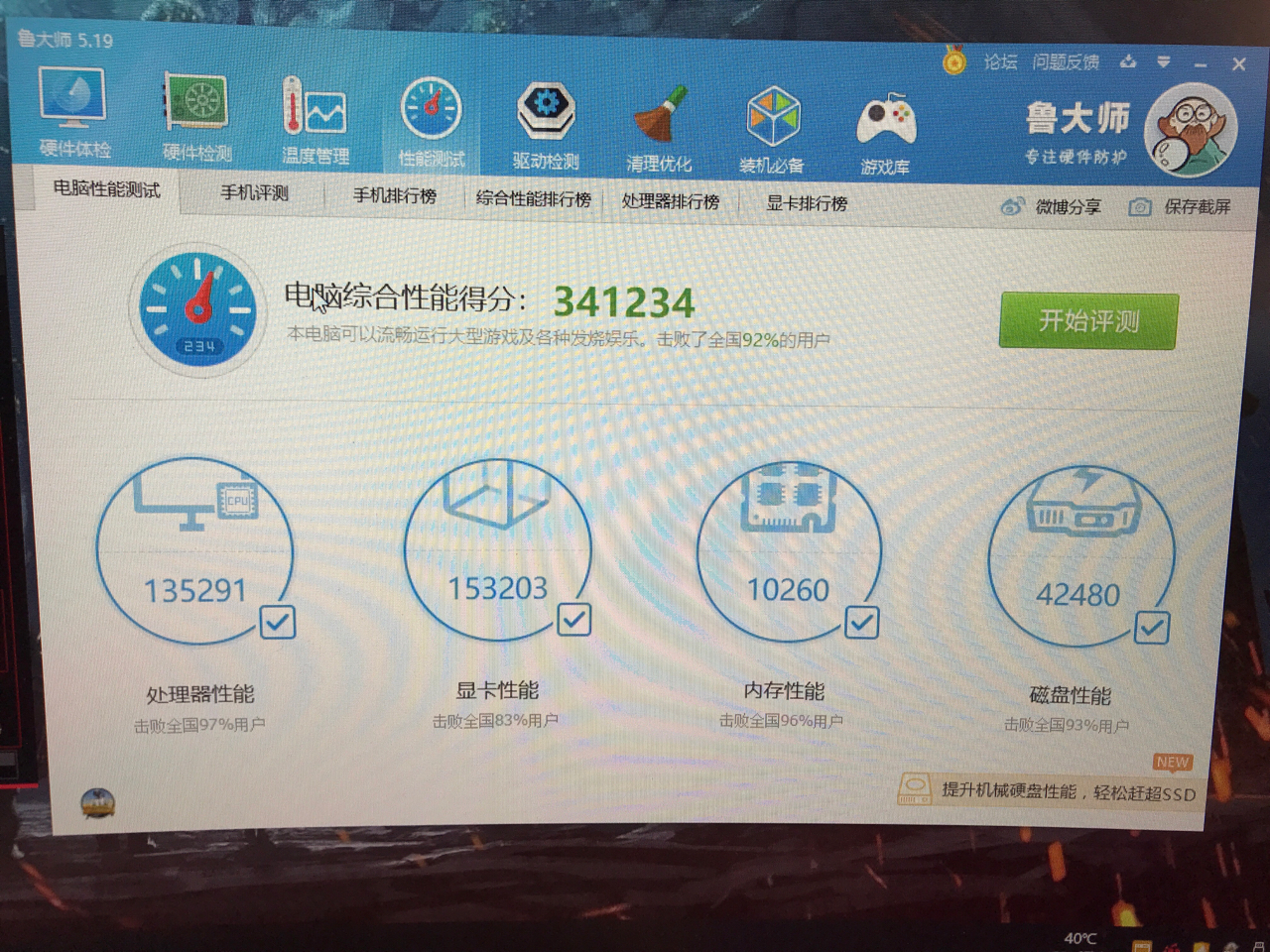Open the dropdown arrow near window controls
The width and height of the screenshot is (1270, 952).
1163,62
